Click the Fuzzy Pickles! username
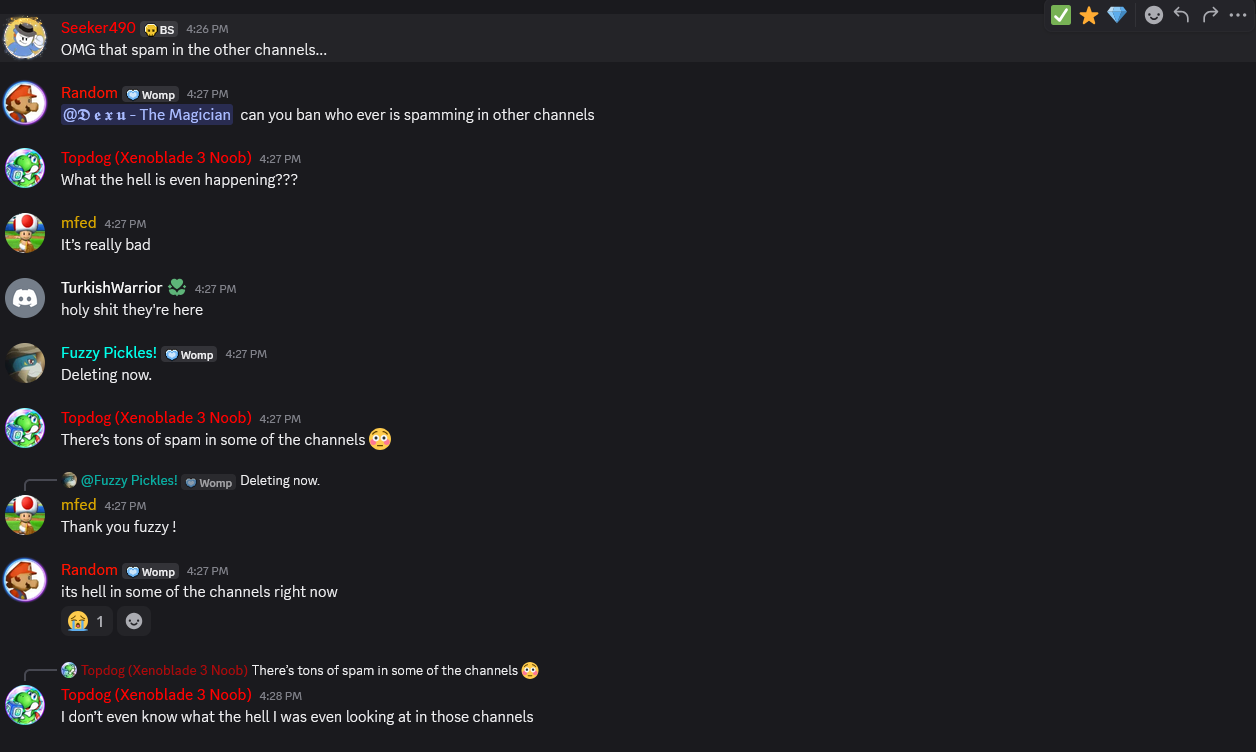Viewport: 1256px width, 752px height. point(108,353)
